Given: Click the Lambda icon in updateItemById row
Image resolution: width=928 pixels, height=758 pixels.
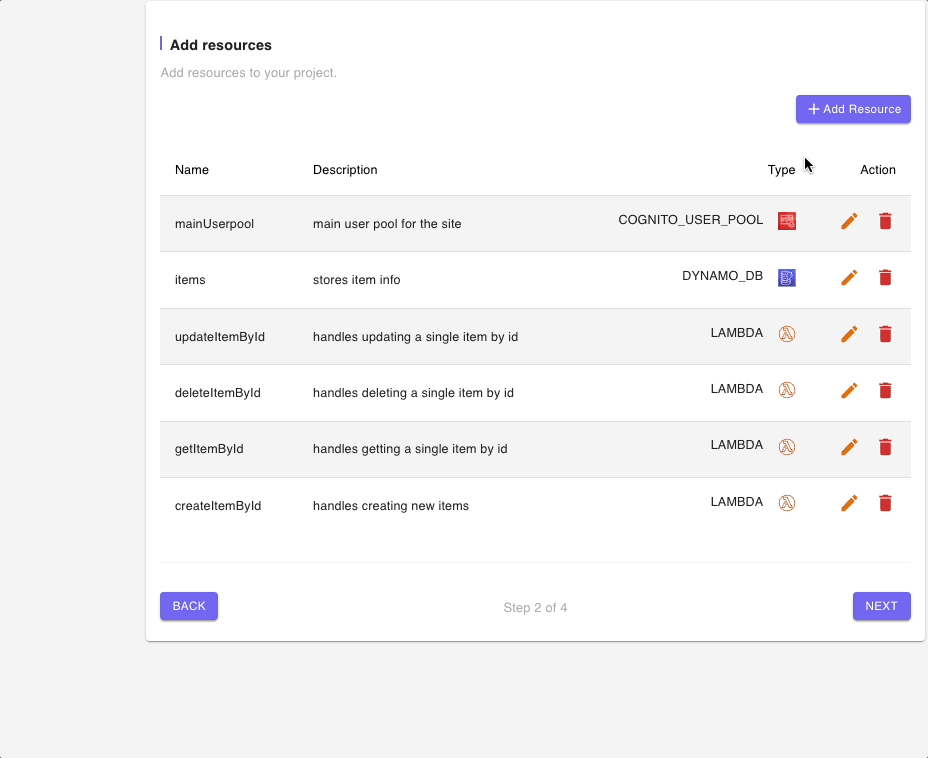Looking at the screenshot, I should point(787,334).
